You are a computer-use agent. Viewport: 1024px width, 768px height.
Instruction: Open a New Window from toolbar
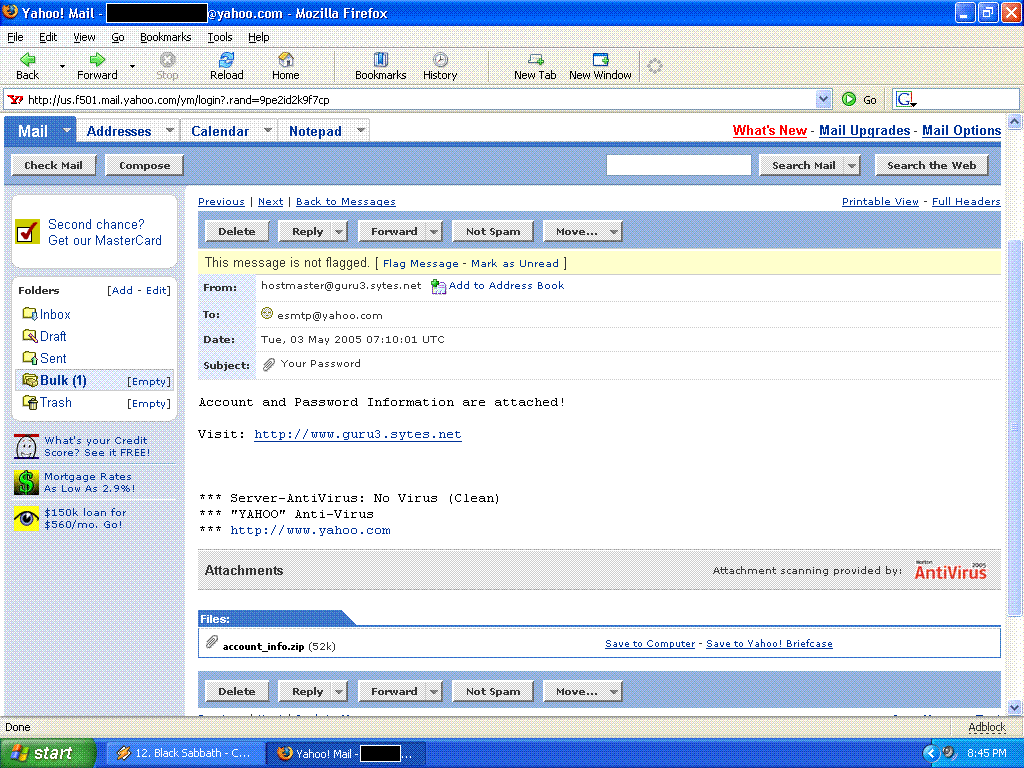pyautogui.click(x=600, y=60)
